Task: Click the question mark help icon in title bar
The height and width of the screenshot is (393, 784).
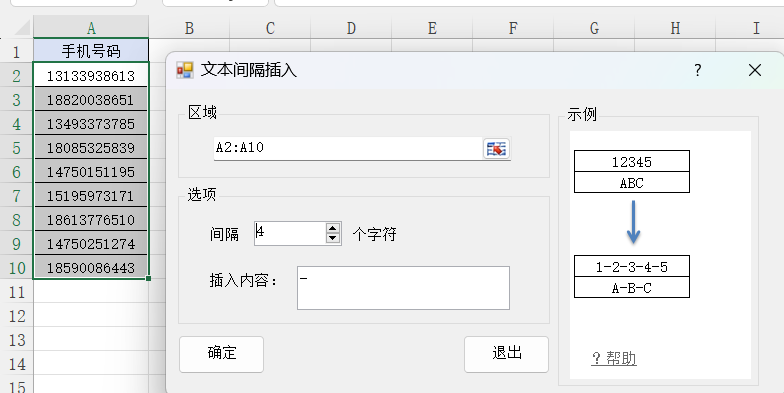Action: [698, 70]
